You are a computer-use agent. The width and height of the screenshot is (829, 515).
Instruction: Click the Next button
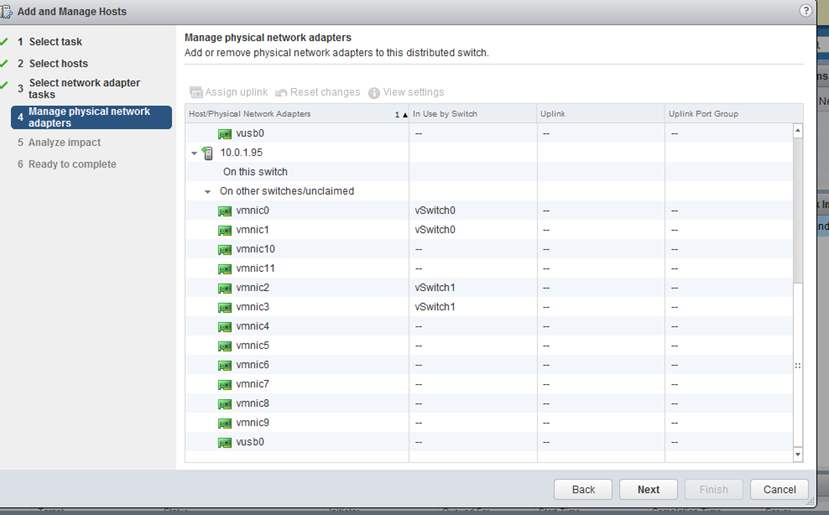648,490
